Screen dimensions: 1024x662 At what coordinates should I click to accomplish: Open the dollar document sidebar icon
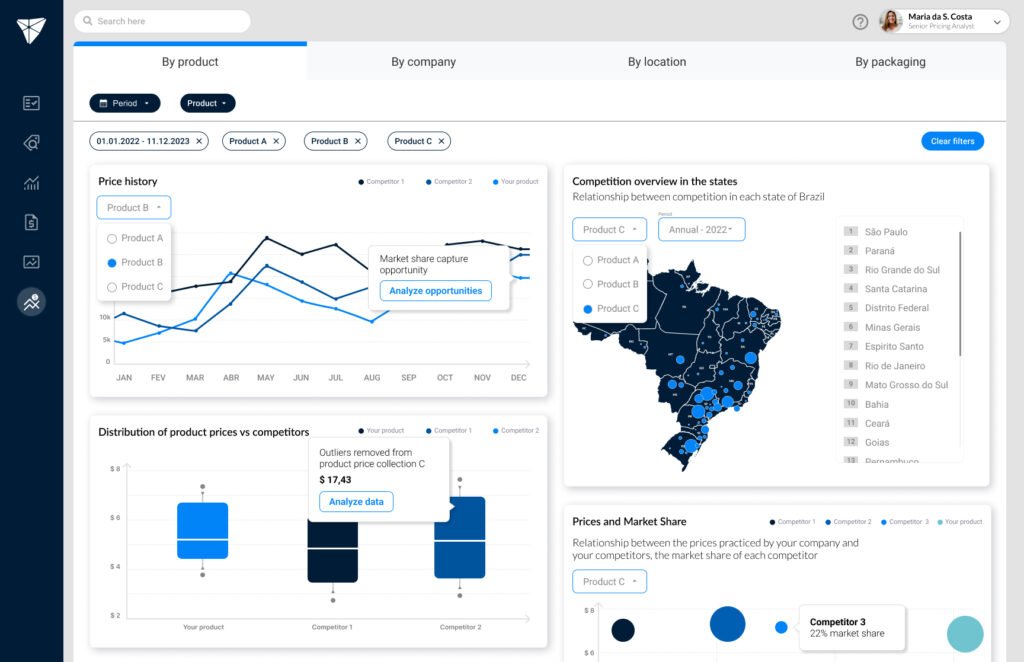[x=31, y=223]
